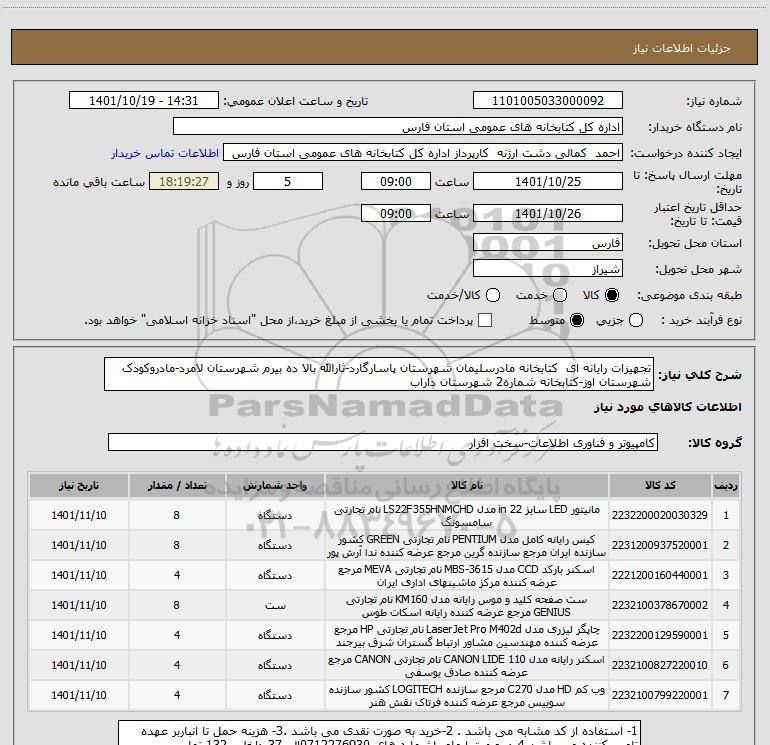770x745 pixels.
Task: Click the remaining time field 18:19:27
Action: tap(184, 181)
